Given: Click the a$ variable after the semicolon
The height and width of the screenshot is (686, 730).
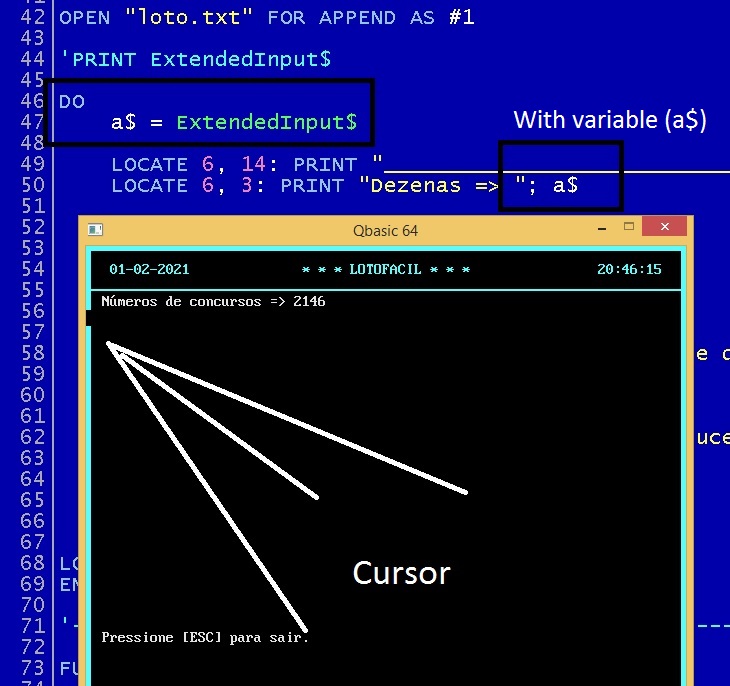Looking at the screenshot, I should (x=565, y=186).
